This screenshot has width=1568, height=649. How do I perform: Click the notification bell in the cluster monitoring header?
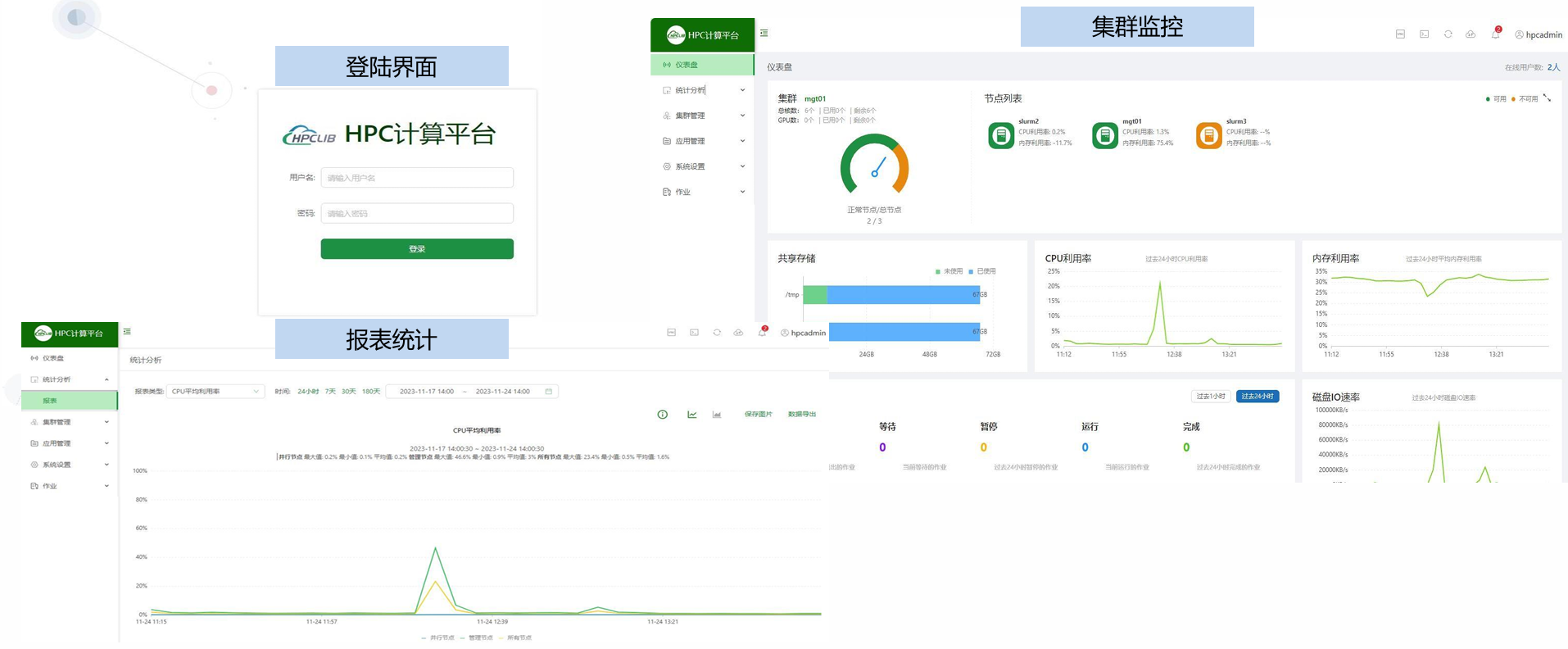click(1495, 34)
